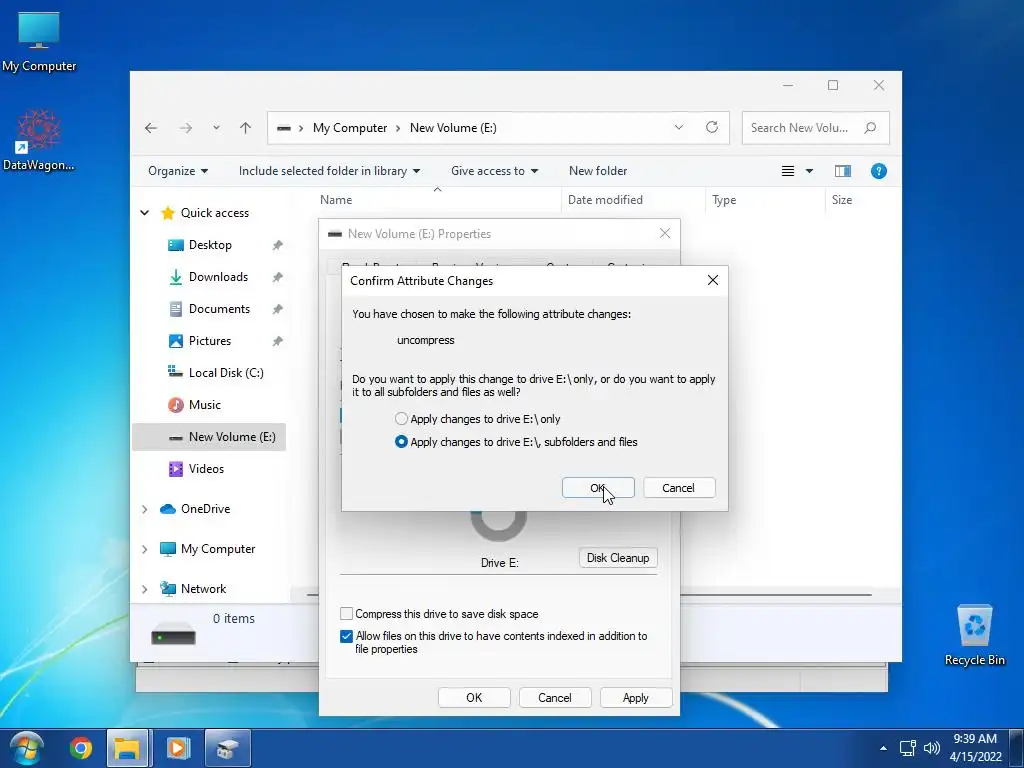Viewport: 1024px width, 768px height.
Task: Cancel the Confirm Attribute Changes dialog
Action: point(679,488)
